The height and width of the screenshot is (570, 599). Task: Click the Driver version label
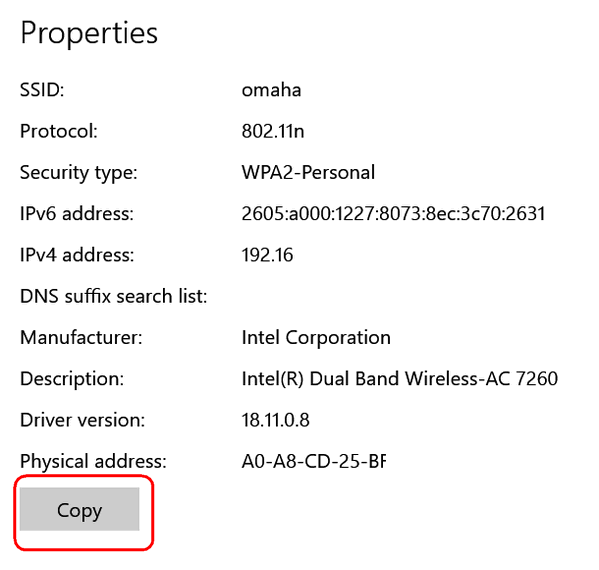83,420
